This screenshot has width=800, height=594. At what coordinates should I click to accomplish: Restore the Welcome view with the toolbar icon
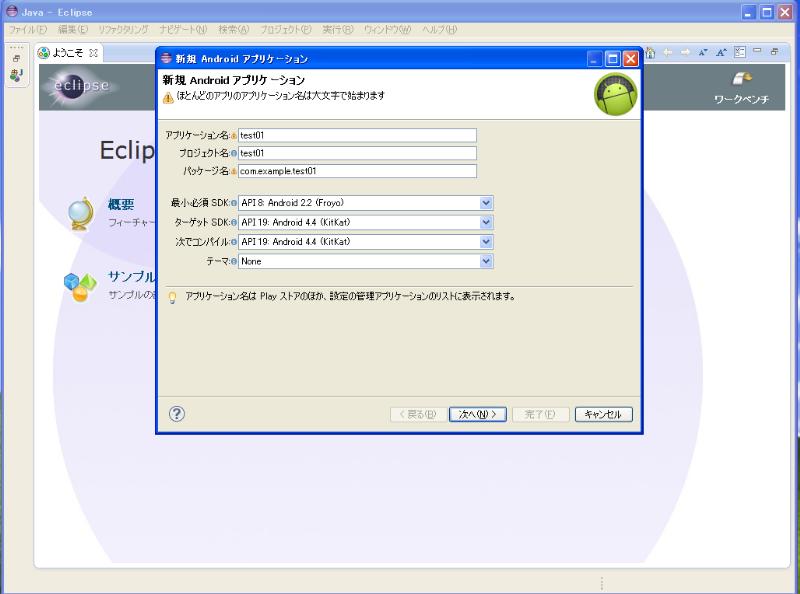pos(774,52)
